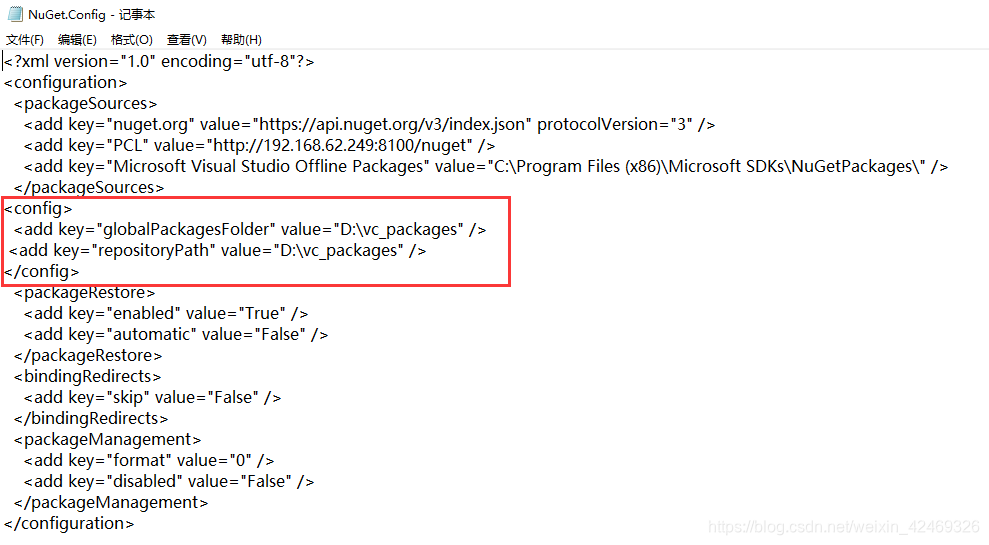The width and height of the screenshot is (989, 545).
Task: Click the opening <config> tag
Action: point(38,208)
